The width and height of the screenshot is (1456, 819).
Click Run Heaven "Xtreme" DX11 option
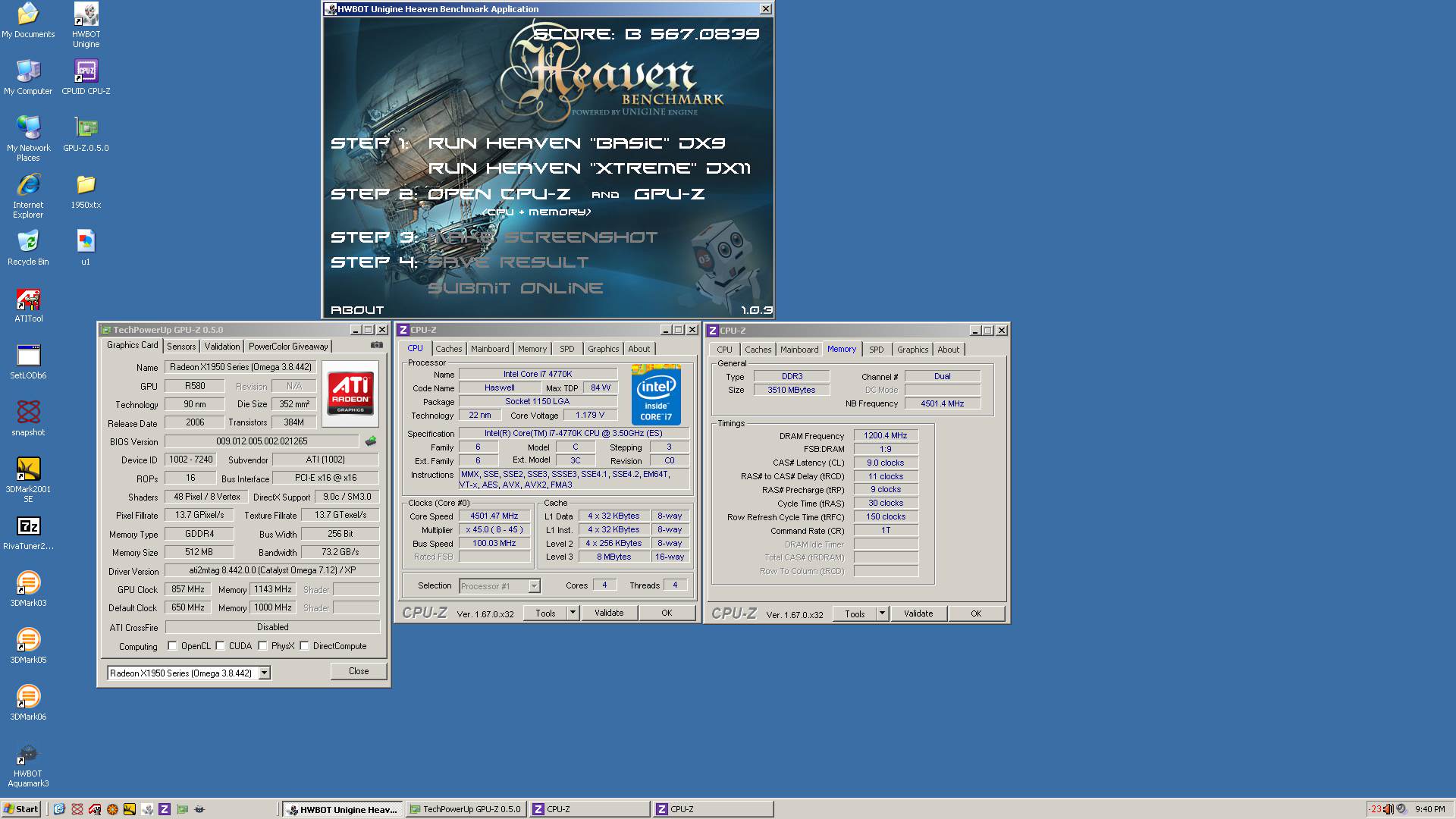[589, 168]
